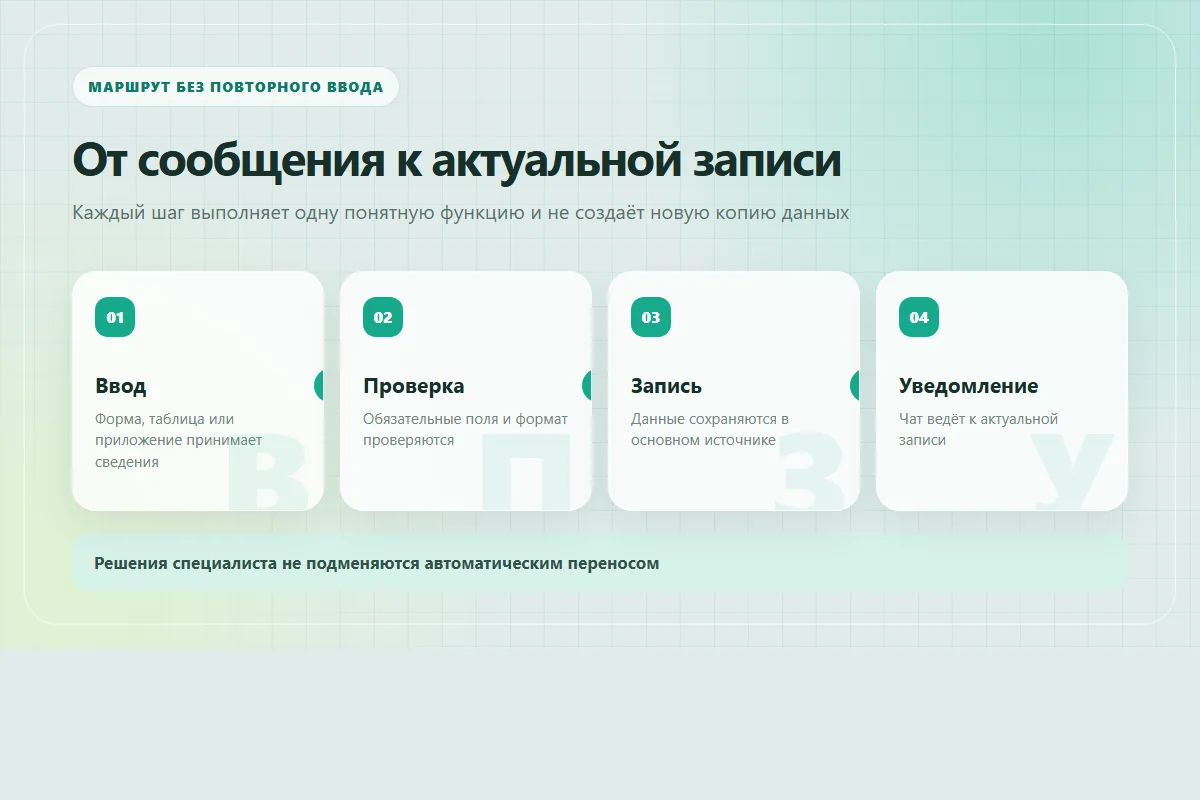Open the «Ввод» step card title
The height and width of the screenshot is (800, 1200).
tap(121, 386)
